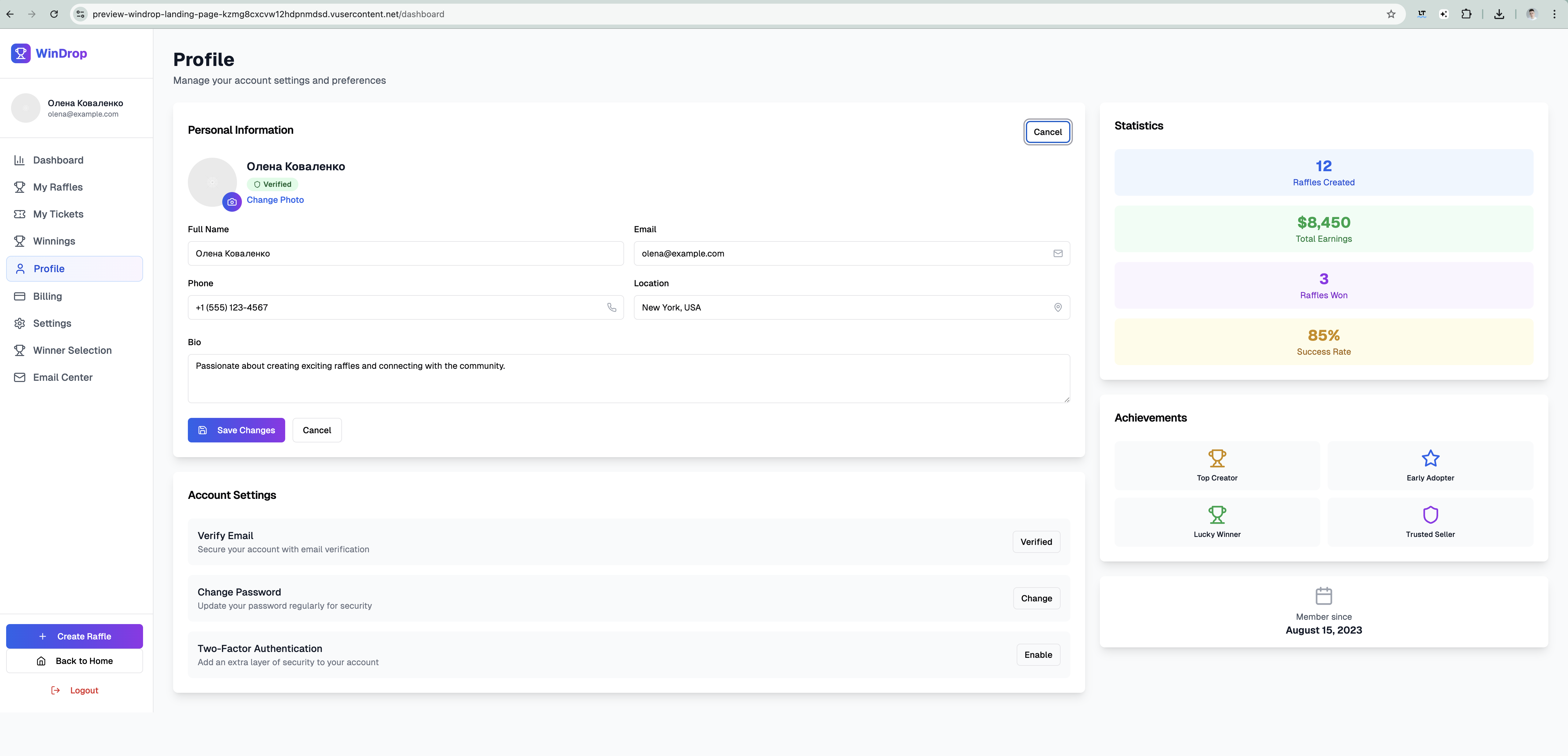
Task: Click the Change Photo link
Action: pyautogui.click(x=275, y=199)
